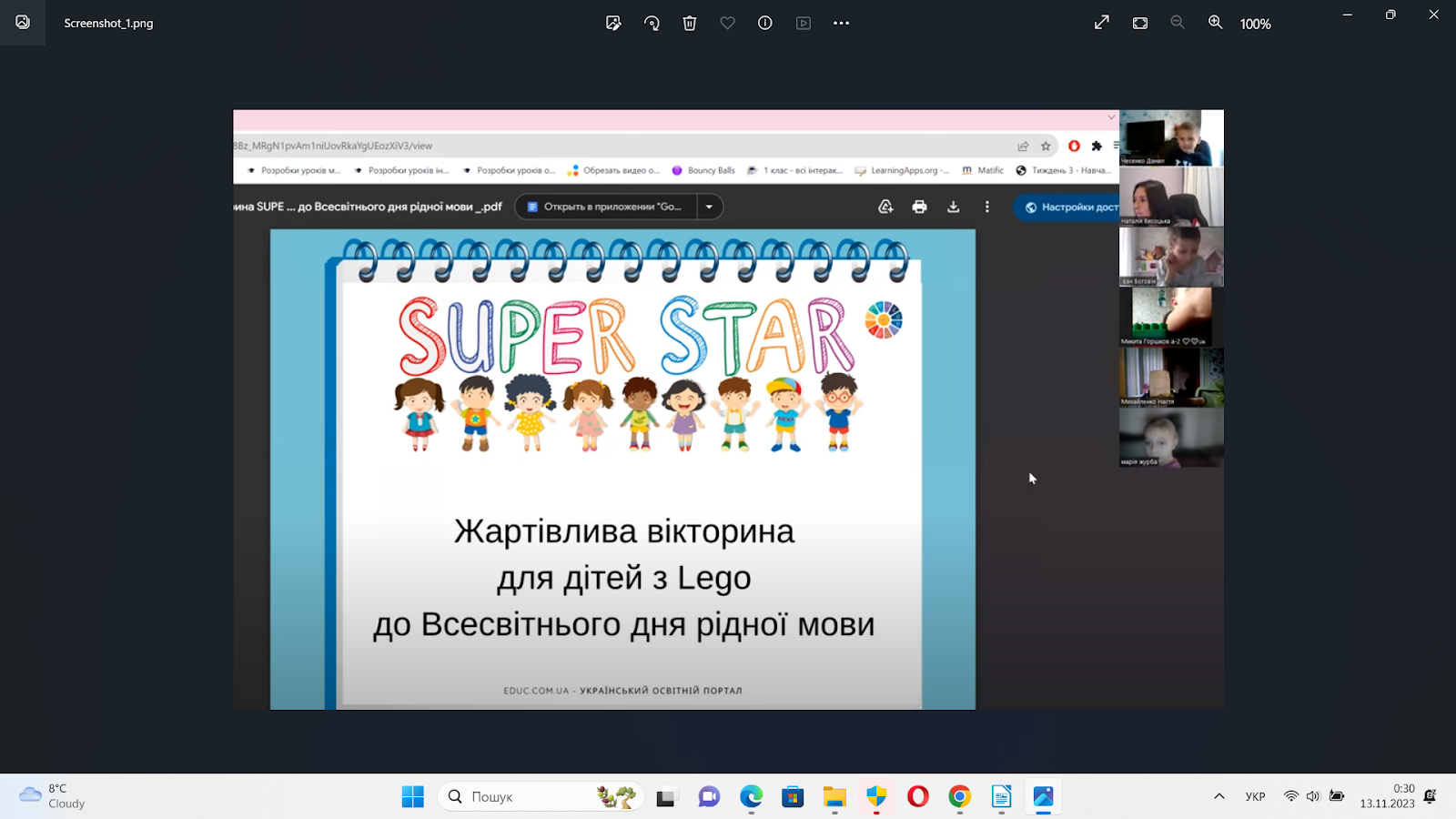Viewport: 1456px width, 819px height.
Task: Click the Add to Drive icon in image
Action: [885, 207]
